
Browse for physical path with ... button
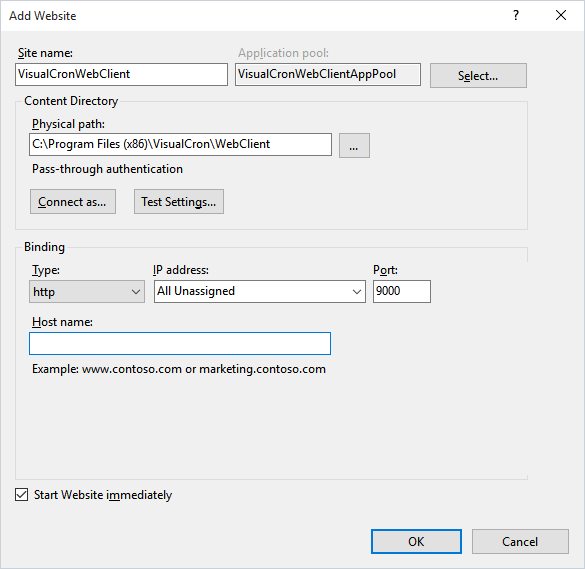[x=354, y=146]
